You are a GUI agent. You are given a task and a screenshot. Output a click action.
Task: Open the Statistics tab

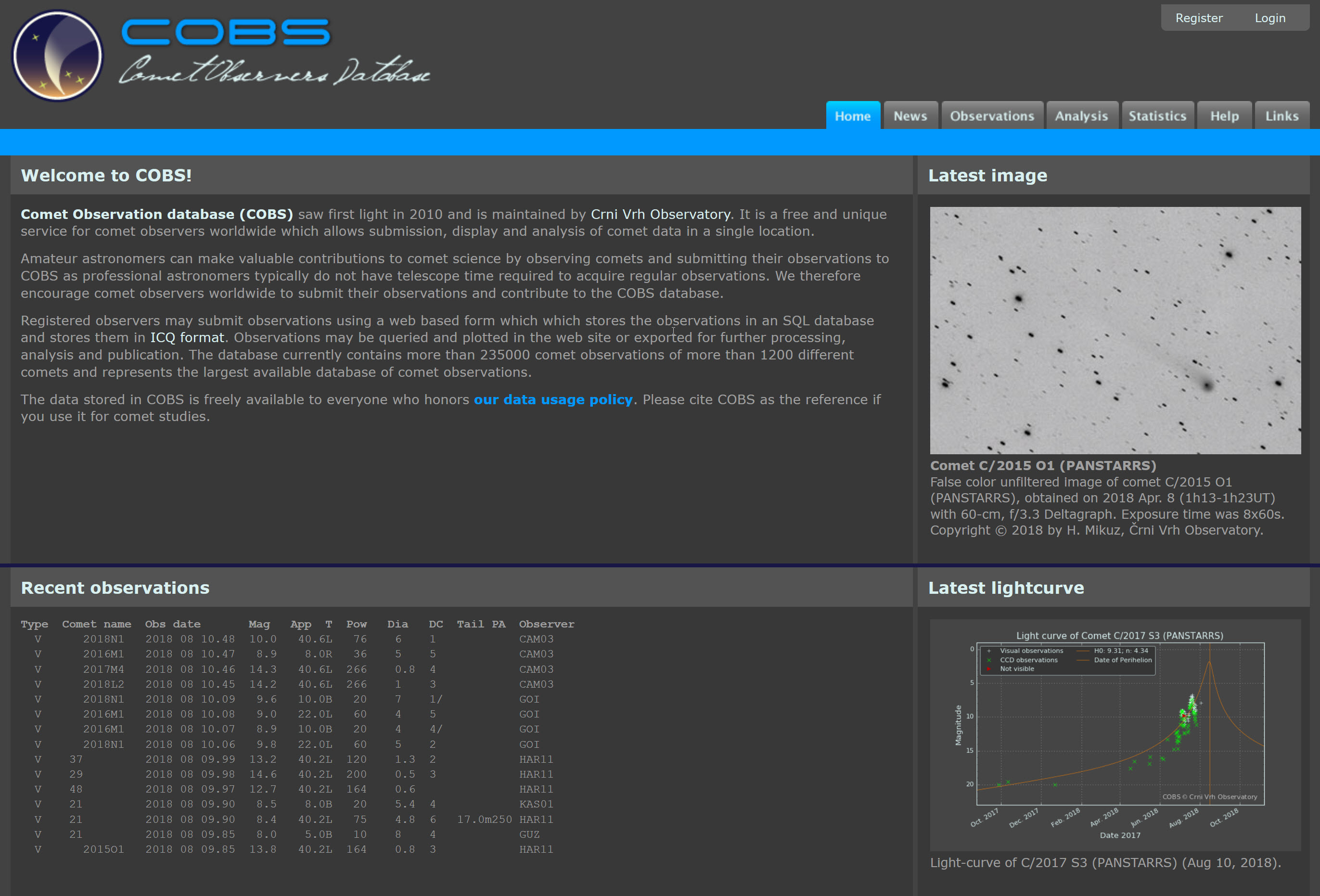click(1157, 116)
